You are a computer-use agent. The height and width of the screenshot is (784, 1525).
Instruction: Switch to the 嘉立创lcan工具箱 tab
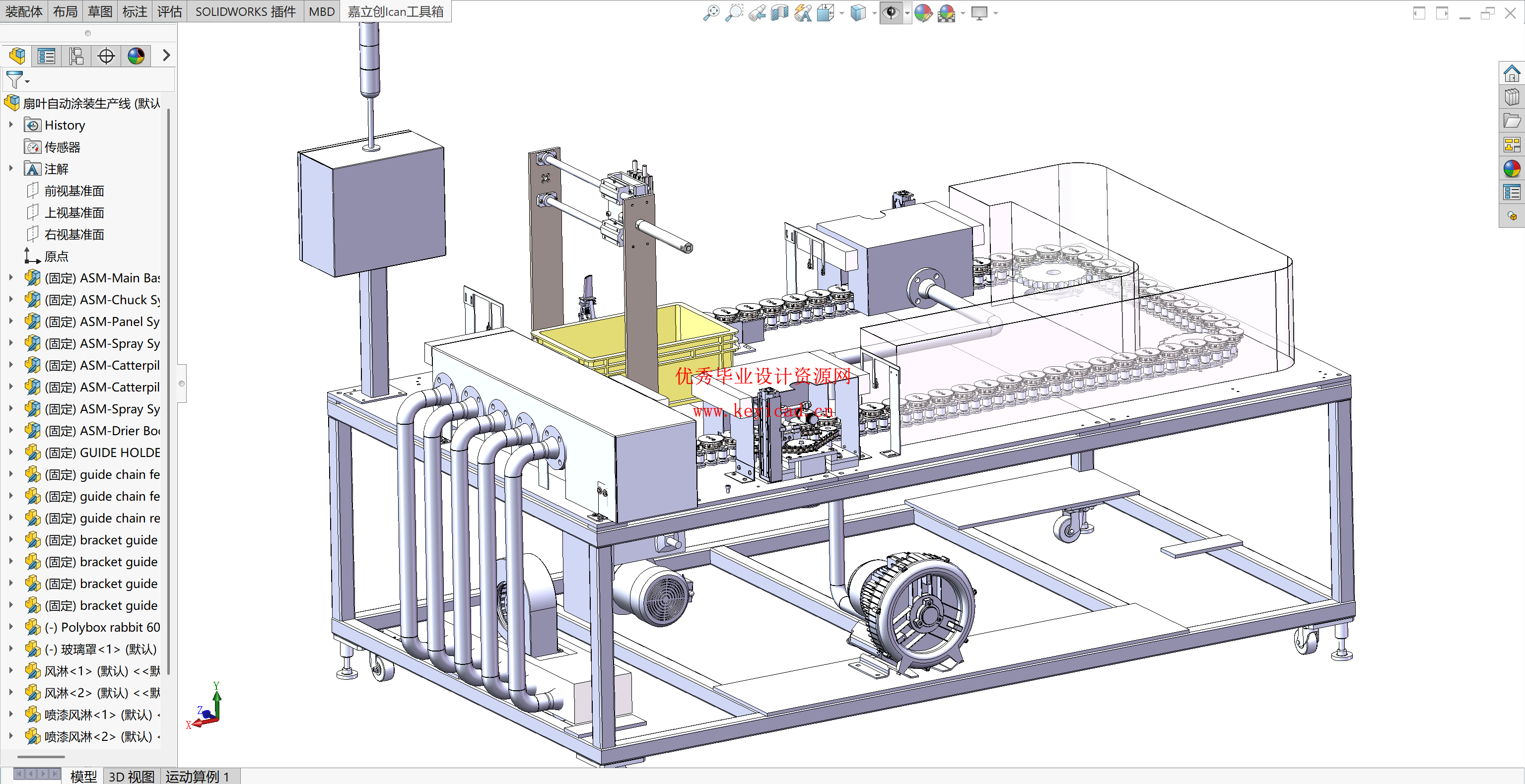tap(396, 11)
